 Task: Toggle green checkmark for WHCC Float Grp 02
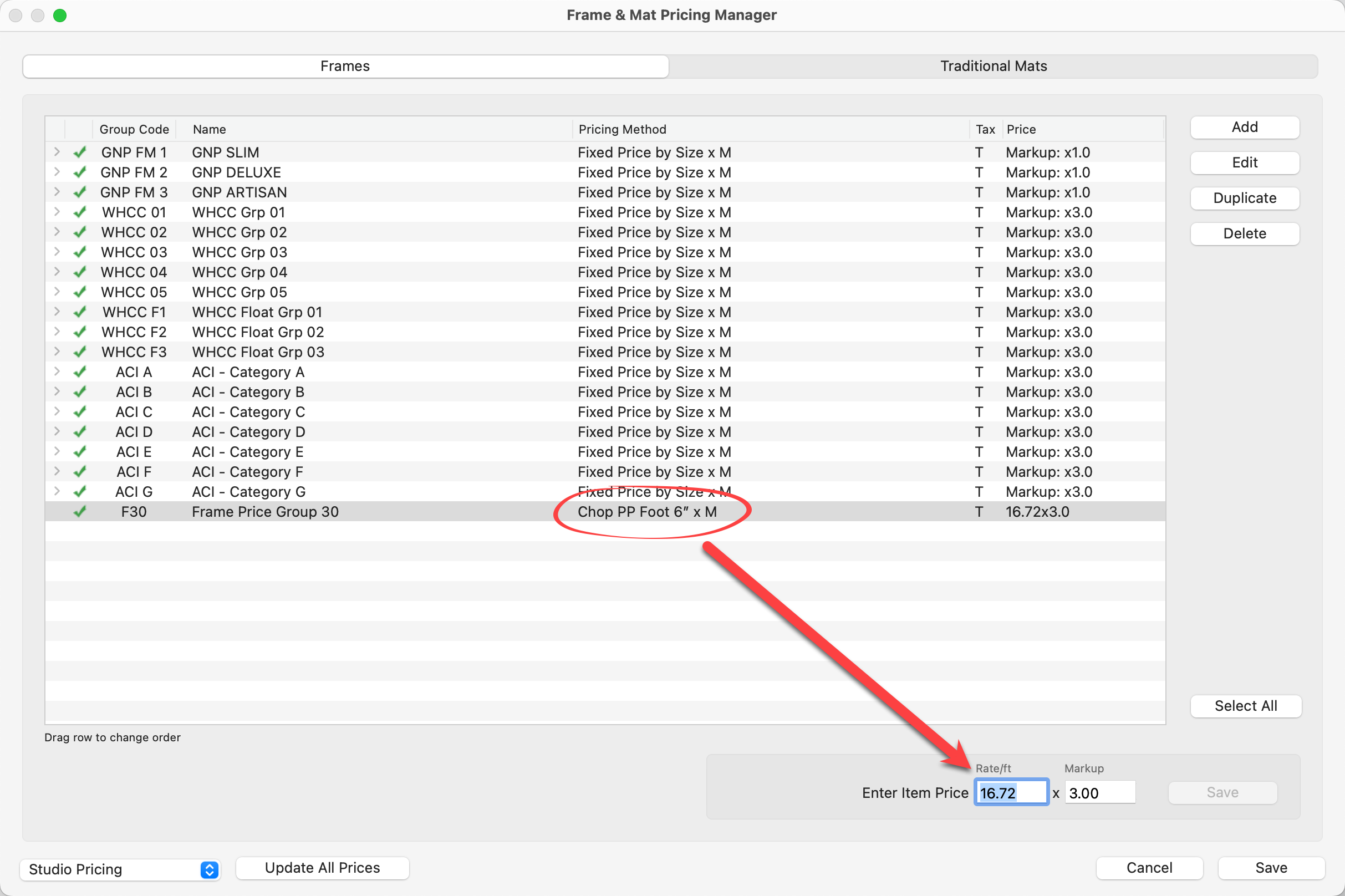pos(79,332)
